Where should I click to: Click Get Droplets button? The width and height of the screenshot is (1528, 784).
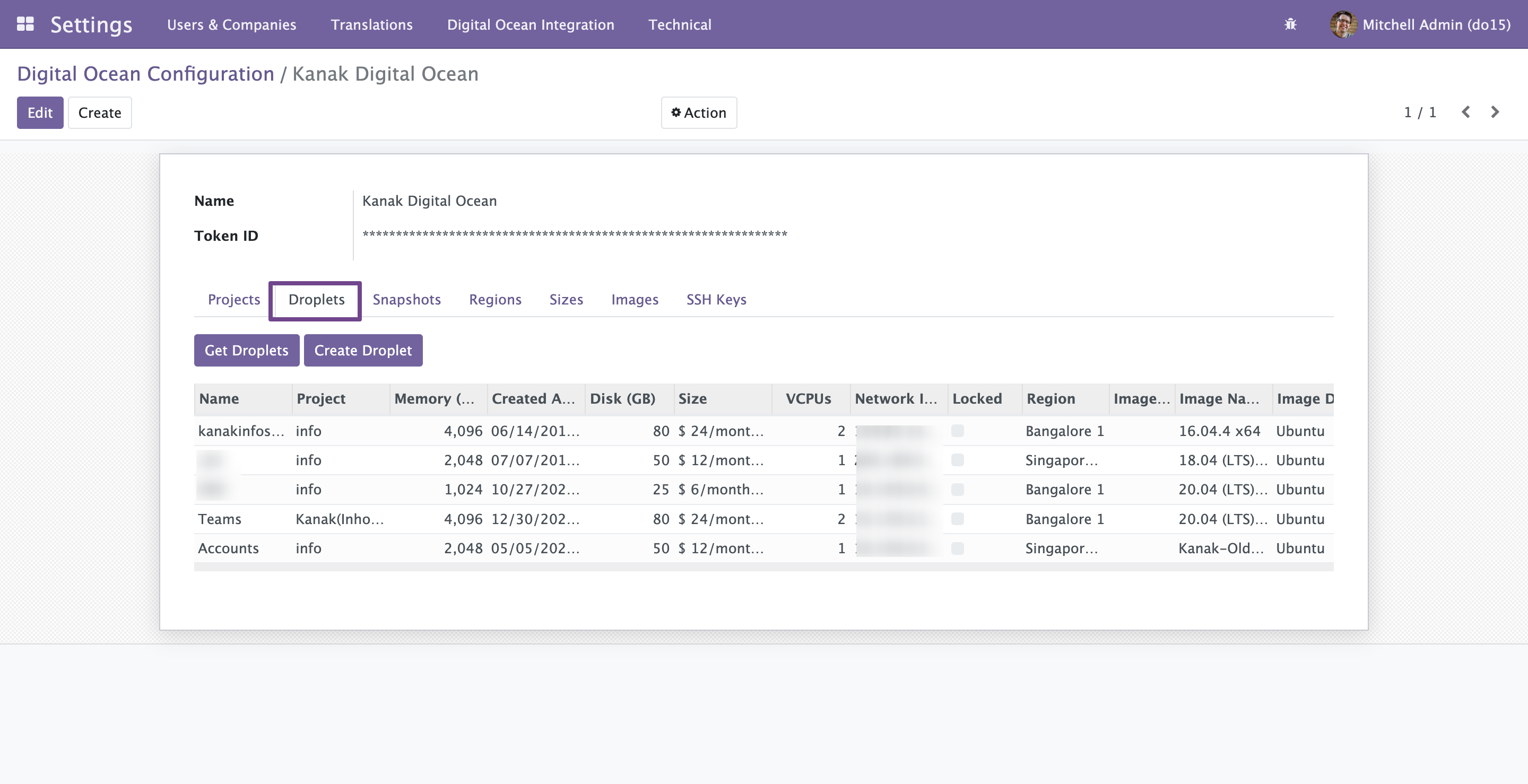point(246,351)
